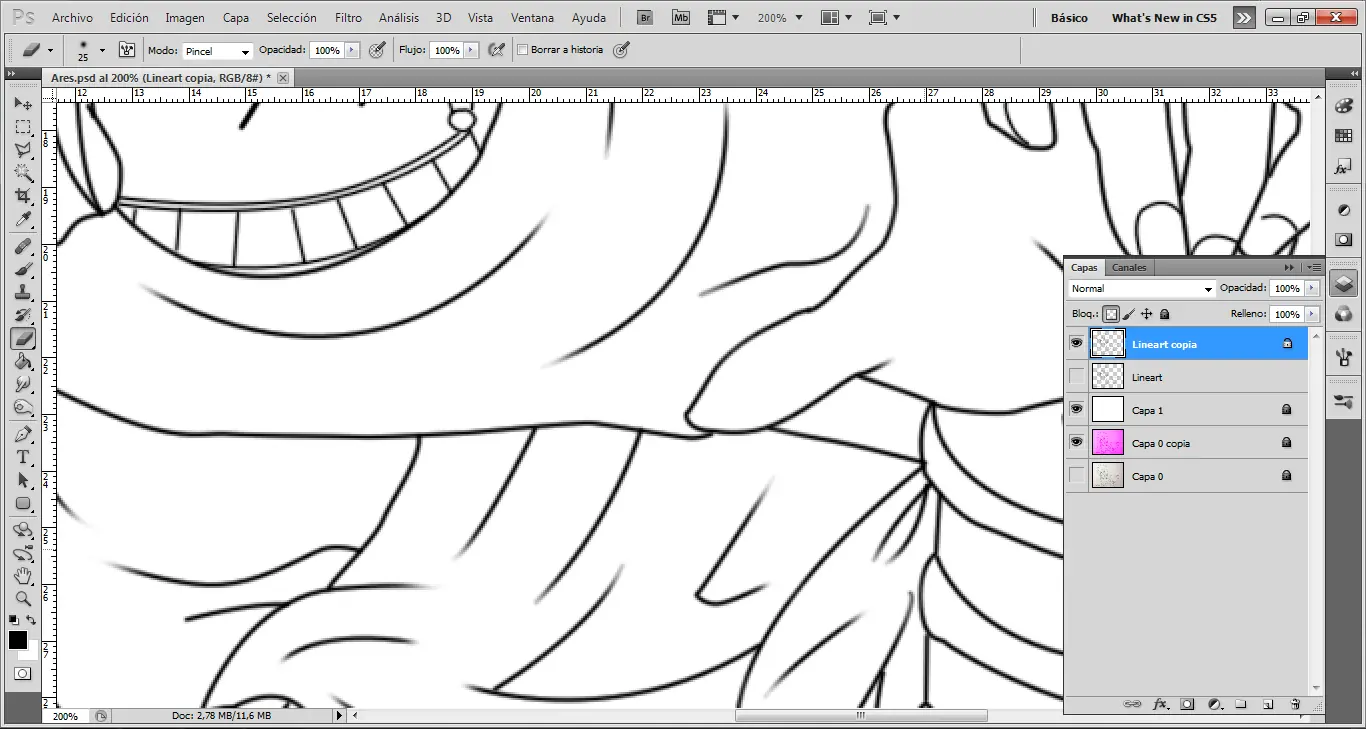Open the Filtro menu
Viewport: 1366px width, 729px height.
tap(349, 18)
